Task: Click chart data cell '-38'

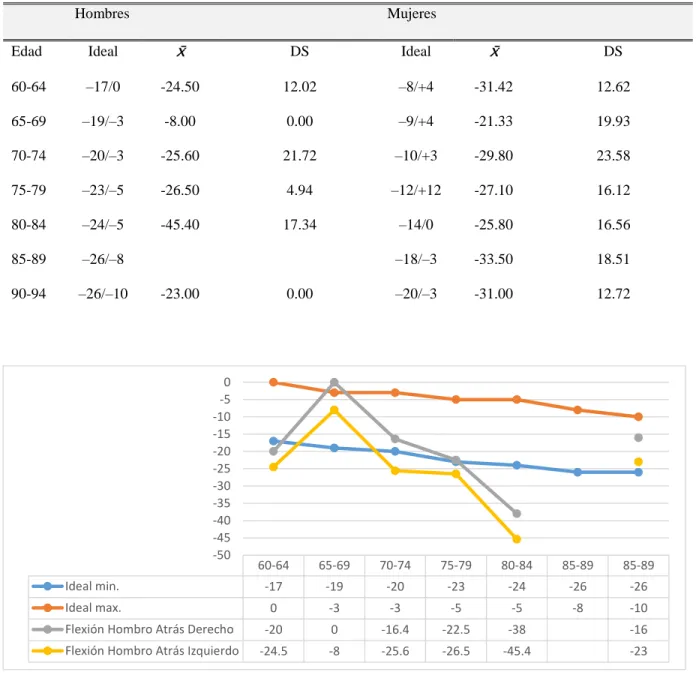Action: coord(517,629)
